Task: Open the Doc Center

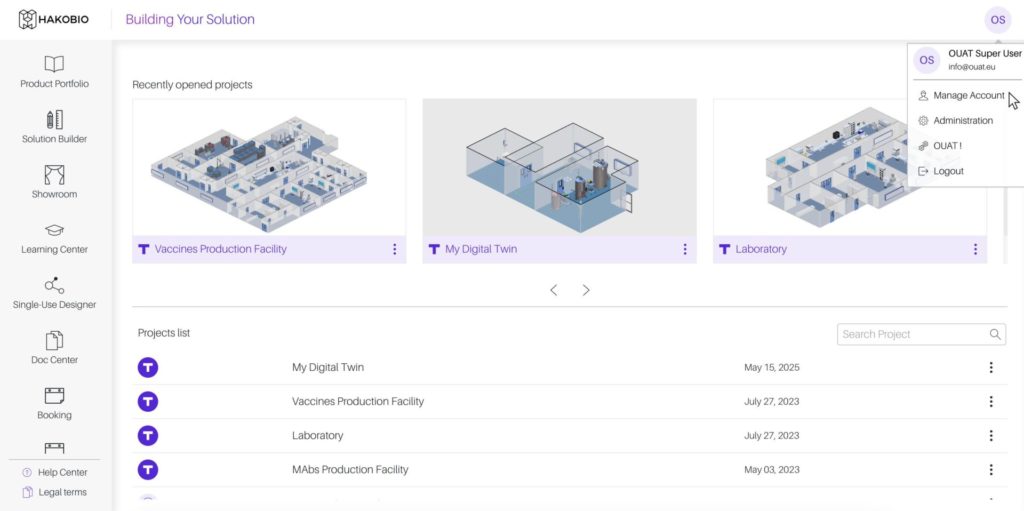Action: point(54,348)
